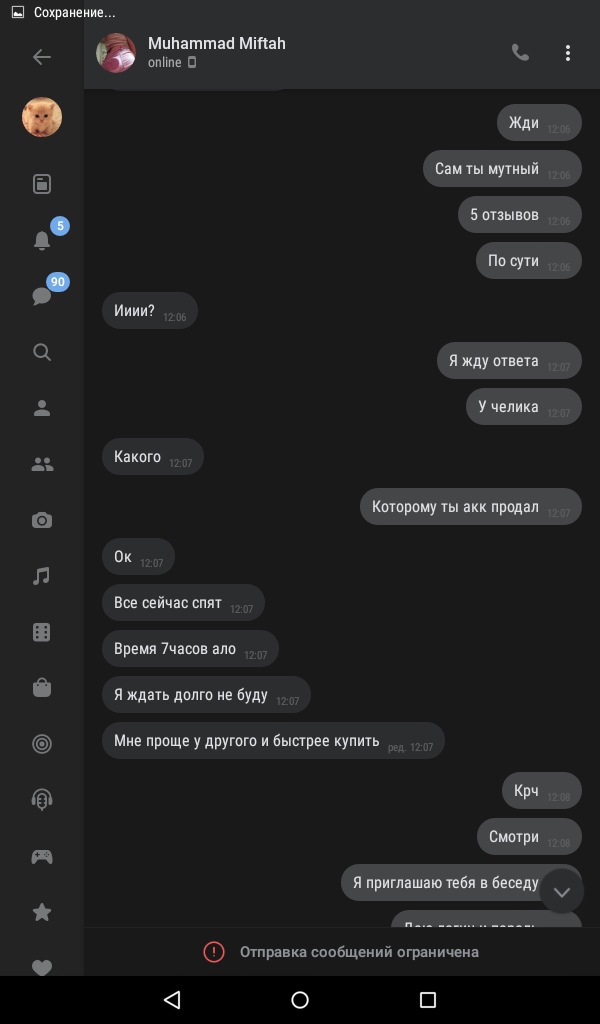
Task: Tap Android home circle button
Action: click(x=300, y=1000)
